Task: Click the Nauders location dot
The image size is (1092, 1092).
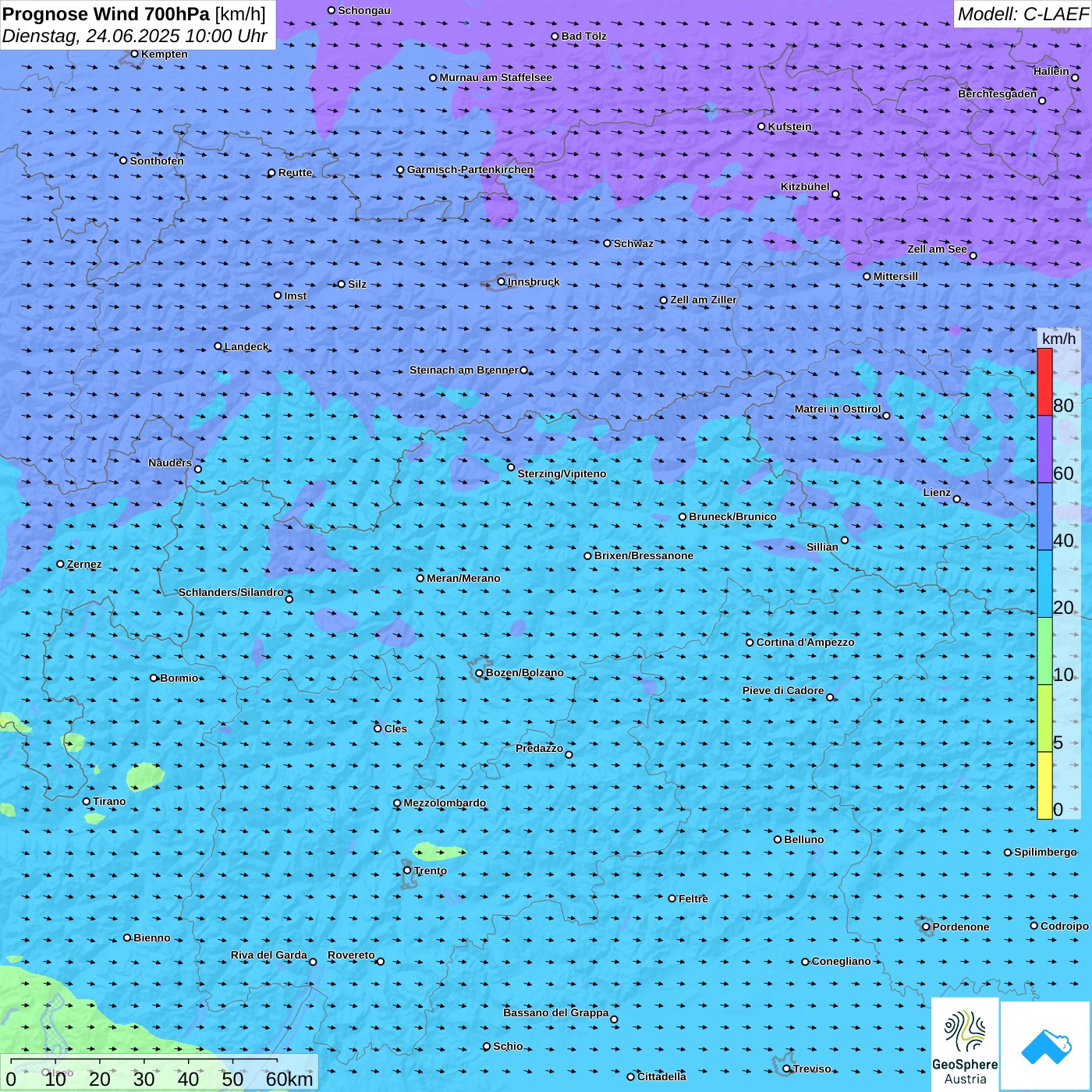Action: coord(198,469)
